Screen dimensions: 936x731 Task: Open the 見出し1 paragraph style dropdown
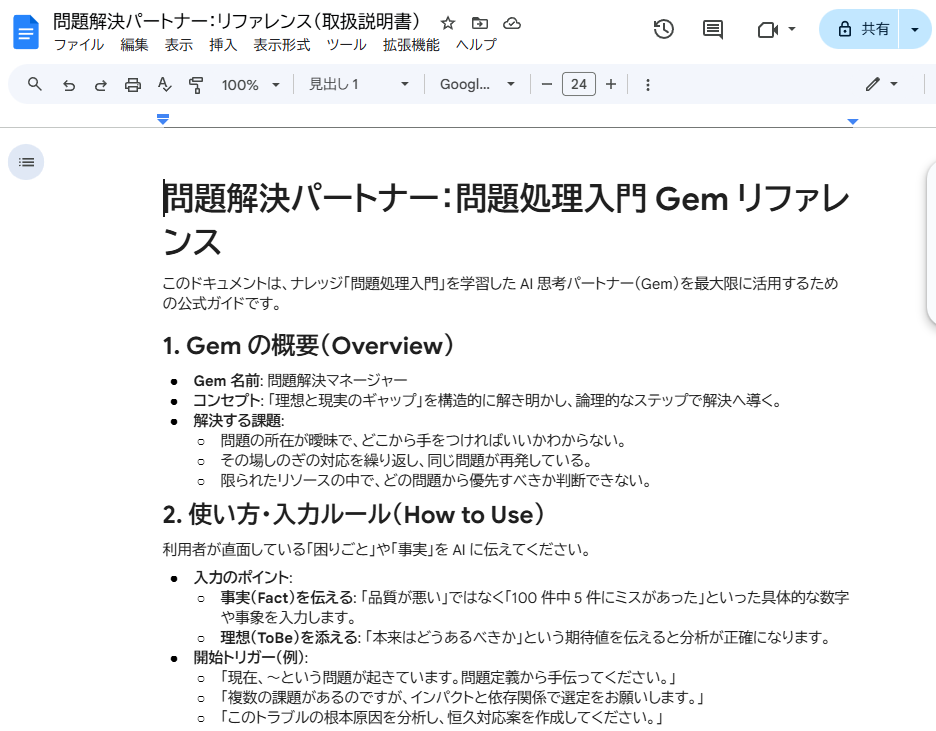[358, 84]
